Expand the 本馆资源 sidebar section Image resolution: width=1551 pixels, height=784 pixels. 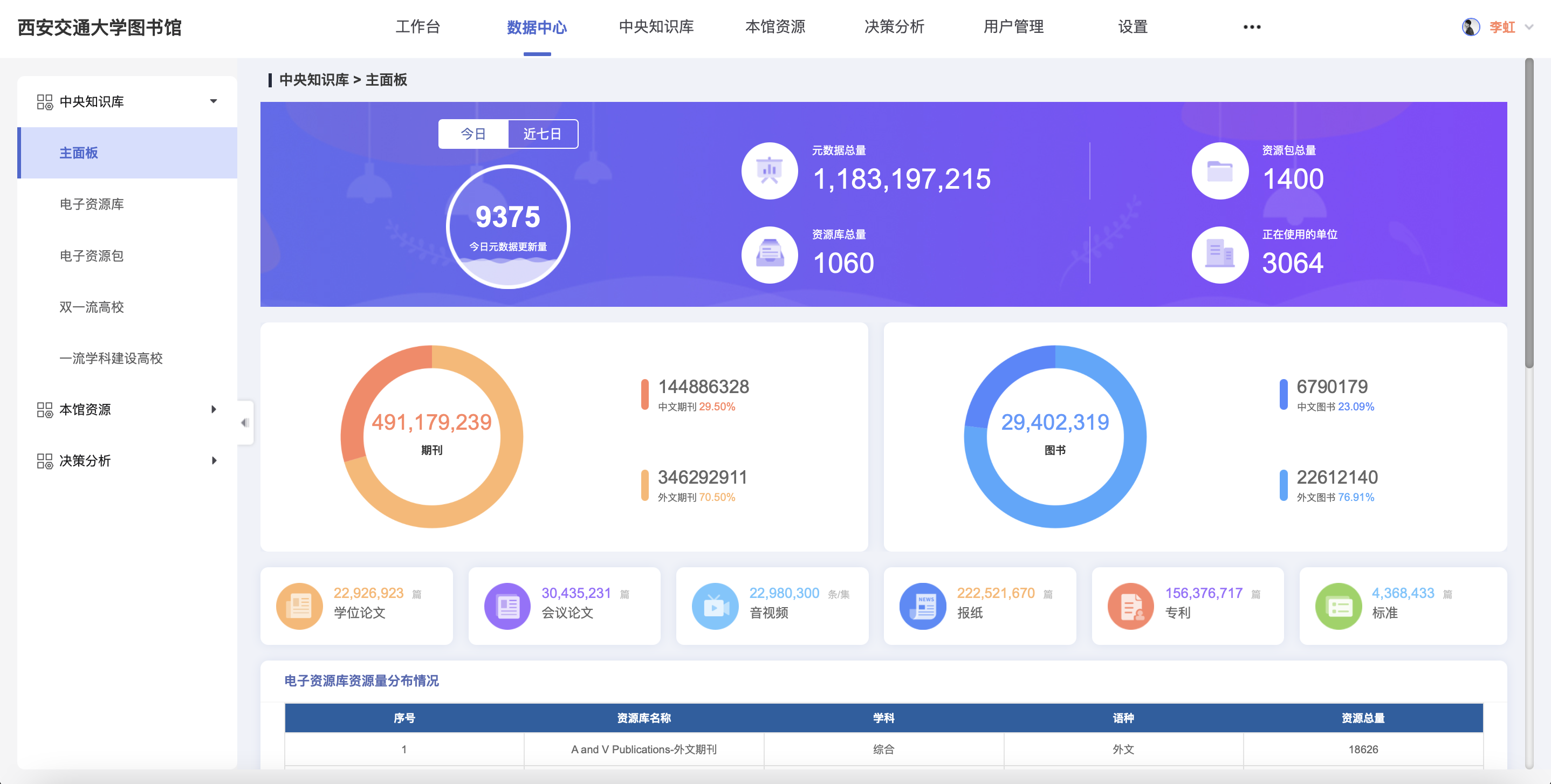213,409
